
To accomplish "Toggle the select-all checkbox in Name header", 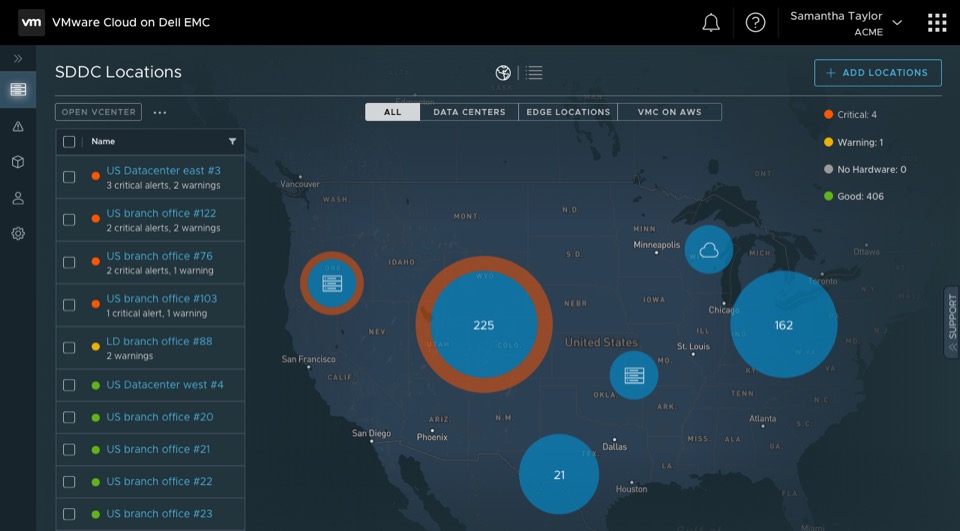I will (69, 141).
